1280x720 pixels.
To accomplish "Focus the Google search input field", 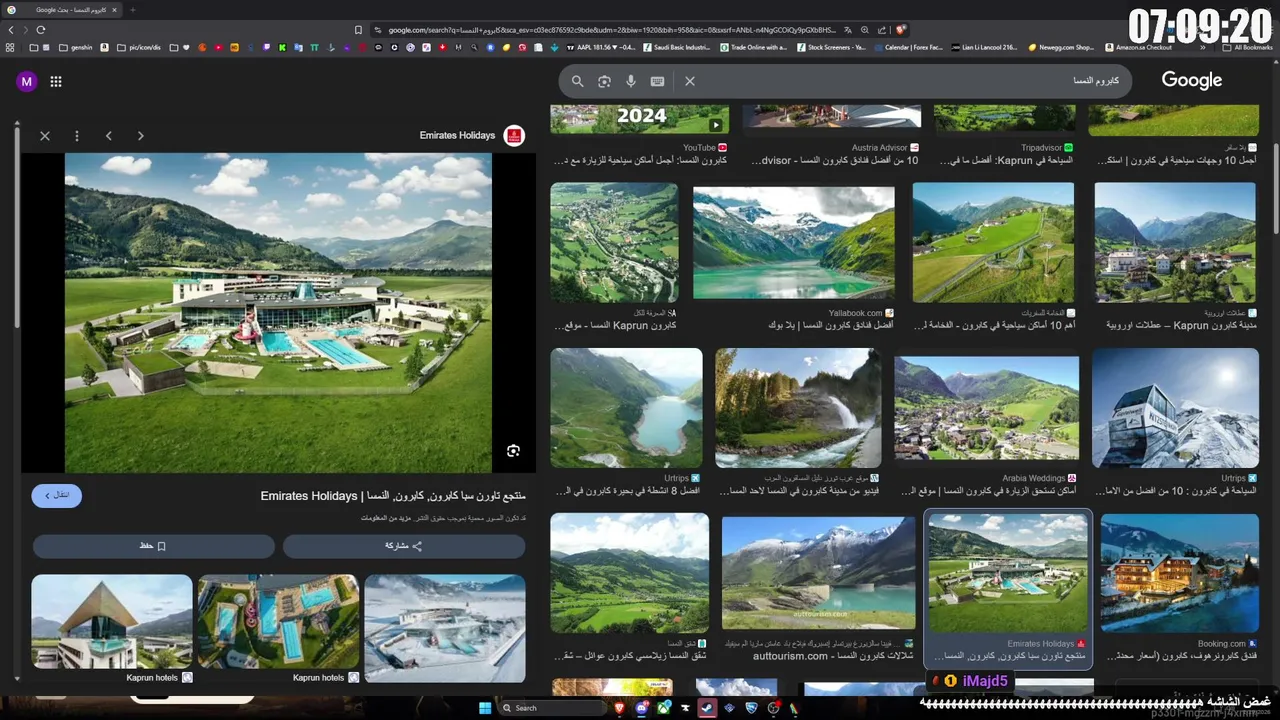I will click(x=910, y=81).
